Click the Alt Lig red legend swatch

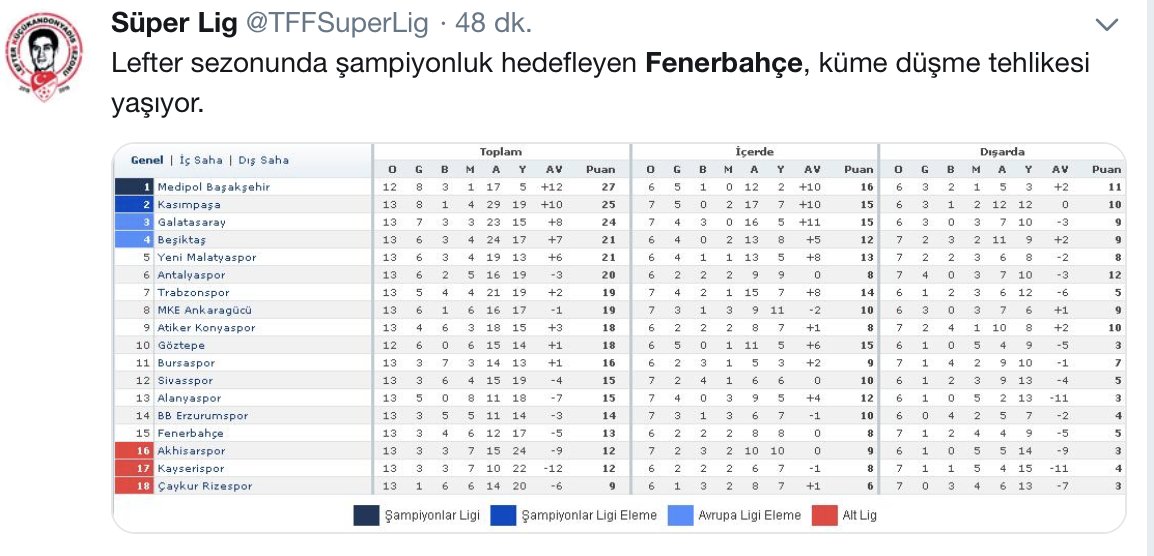coord(822,515)
